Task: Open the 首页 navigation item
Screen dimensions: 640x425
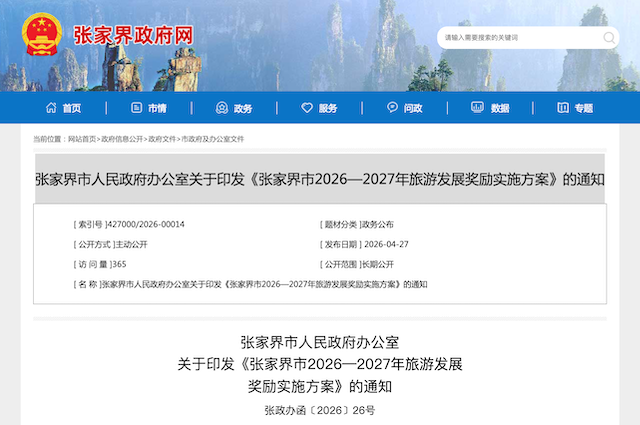Action: (x=72, y=108)
